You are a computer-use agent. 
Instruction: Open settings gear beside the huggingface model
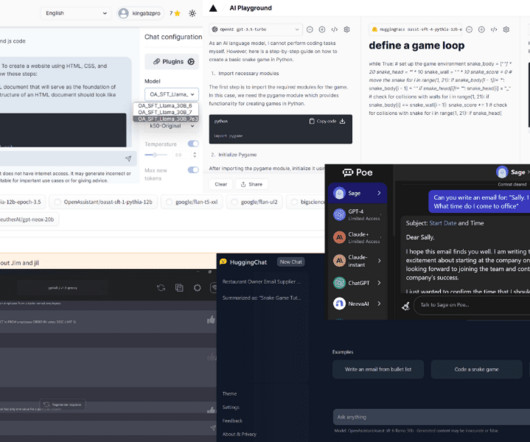point(506,30)
